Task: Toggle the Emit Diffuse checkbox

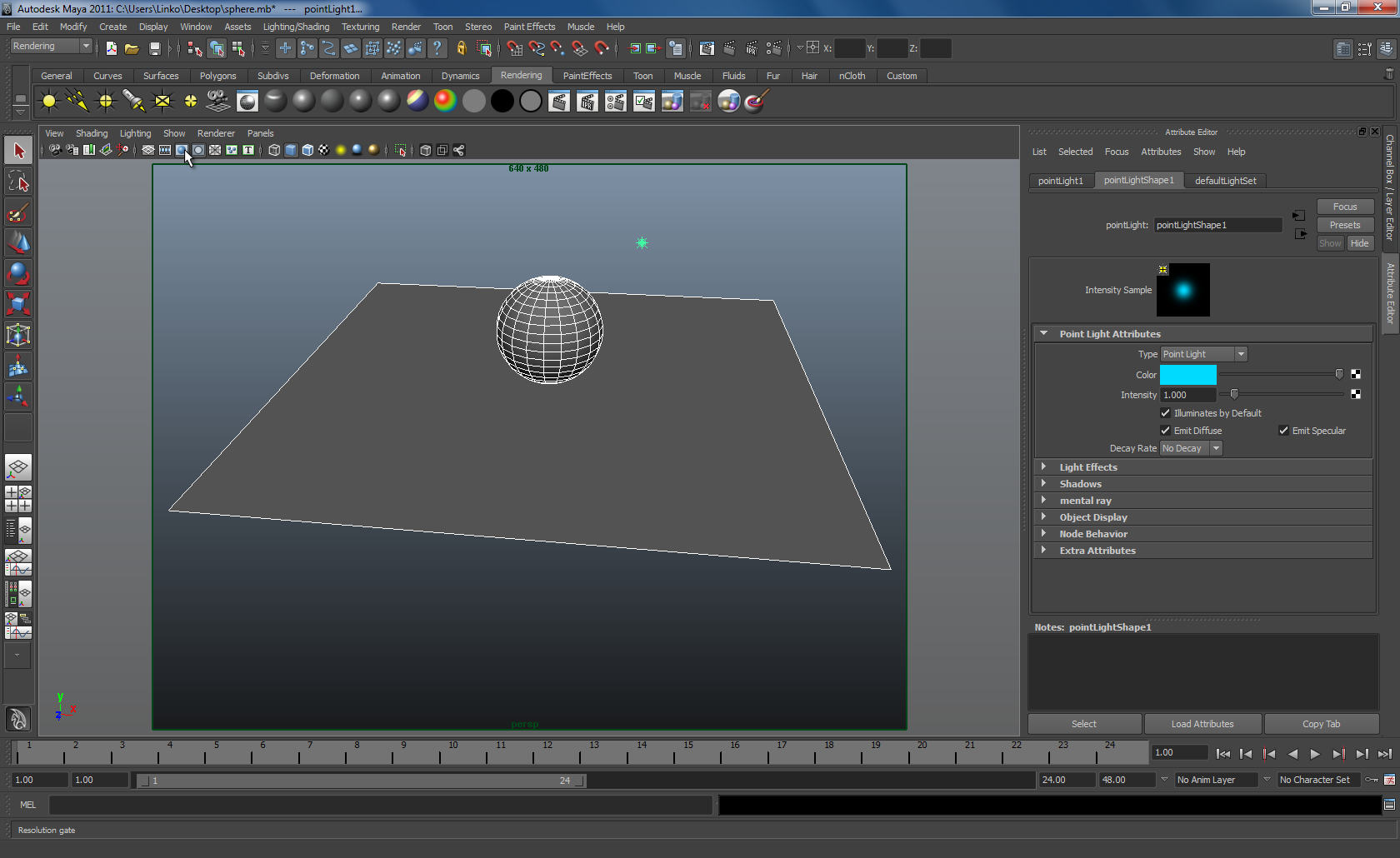Action: pos(1165,431)
